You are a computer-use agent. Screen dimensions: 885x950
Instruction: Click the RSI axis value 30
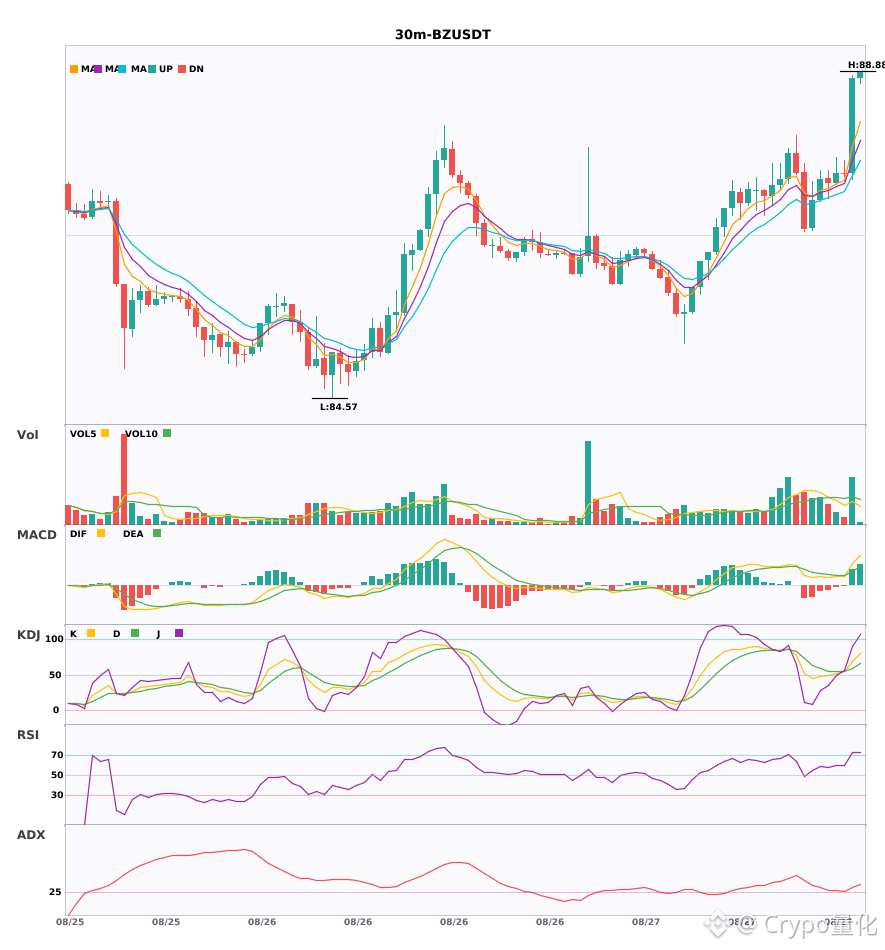[x=58, y=795]
